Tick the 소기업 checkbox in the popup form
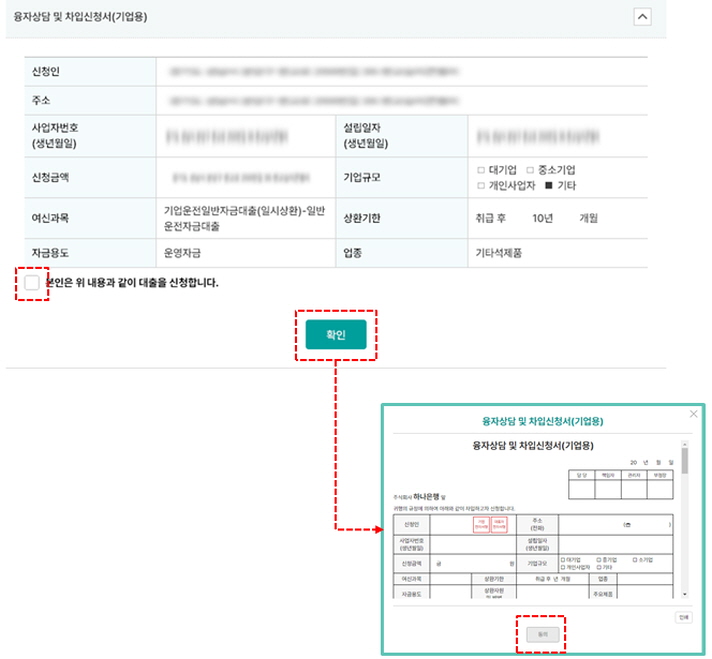712x659 pixels. pyautogui.click(x=636, y=559)
